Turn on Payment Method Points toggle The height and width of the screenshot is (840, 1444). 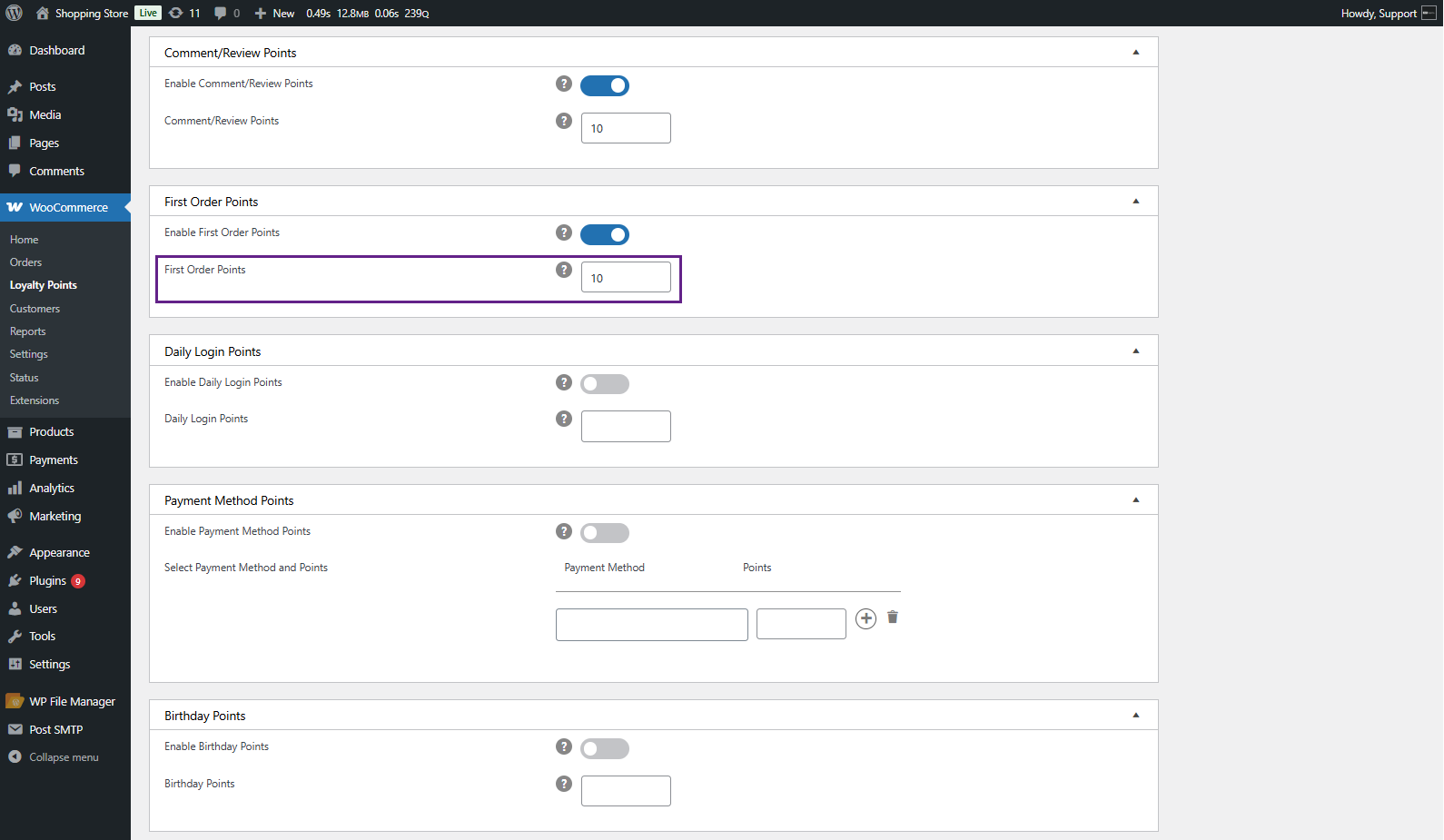coord(605,533)
